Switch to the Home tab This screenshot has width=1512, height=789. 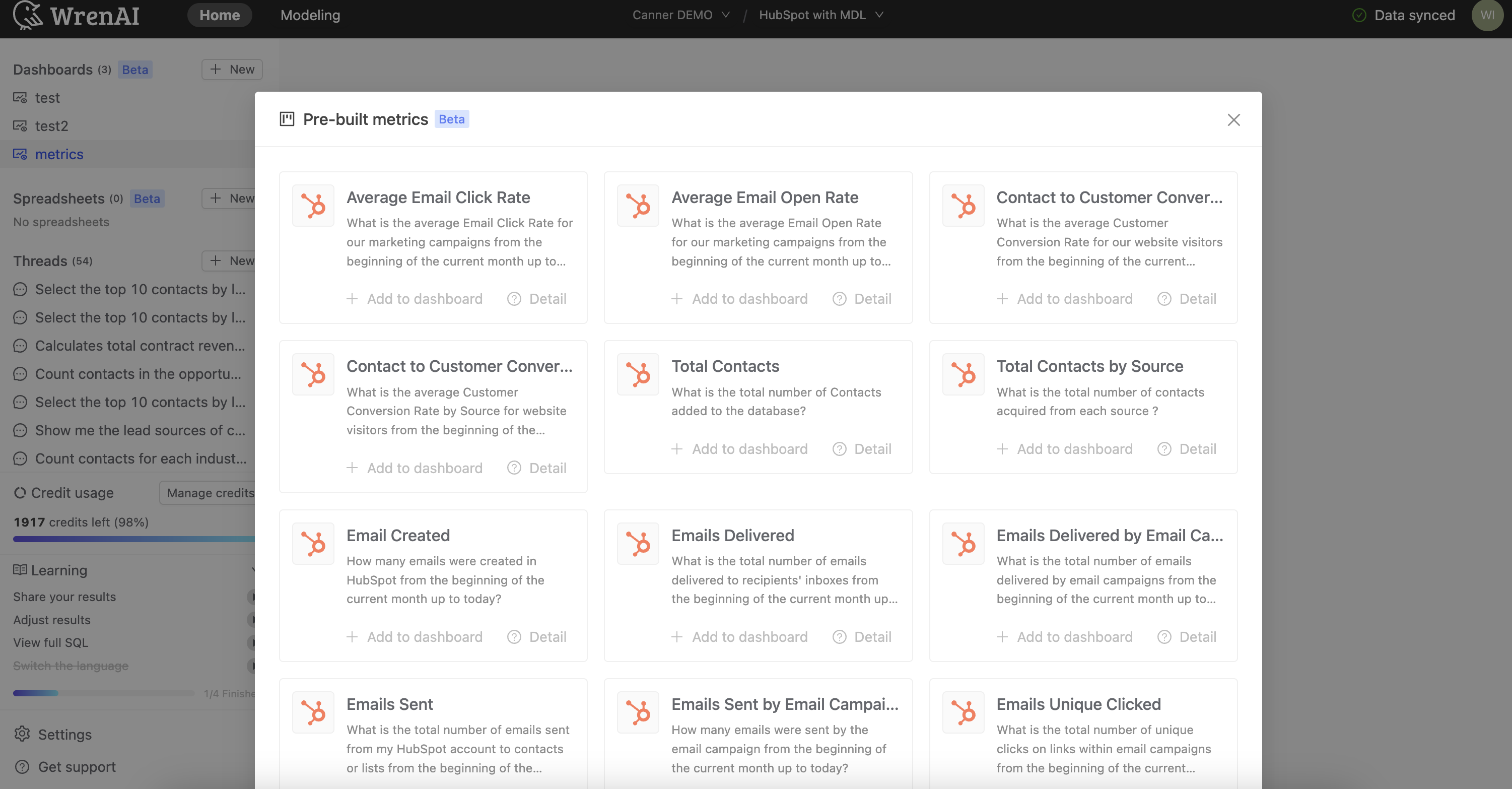point(220,15)
